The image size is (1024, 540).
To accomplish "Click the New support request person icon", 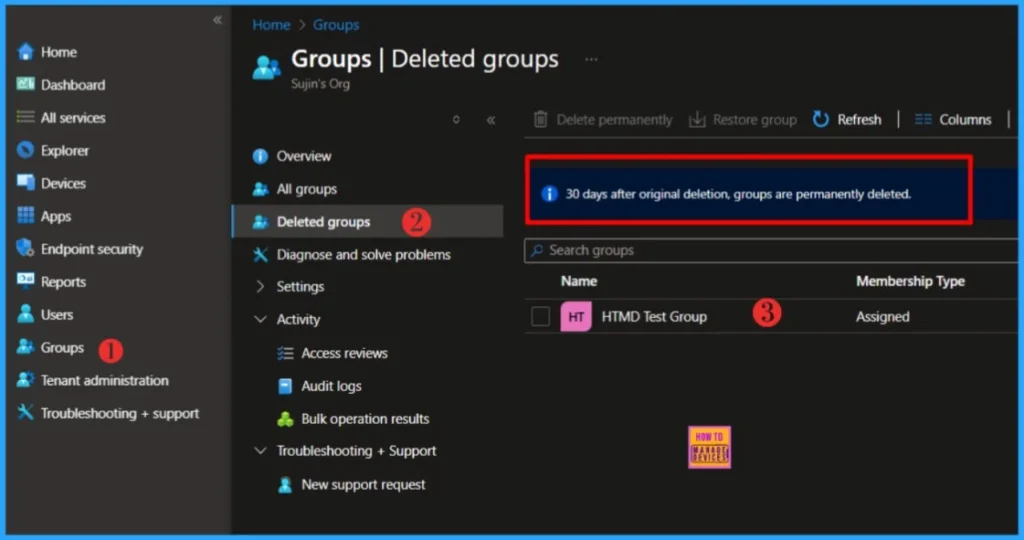I will click(x=285, y=484).
